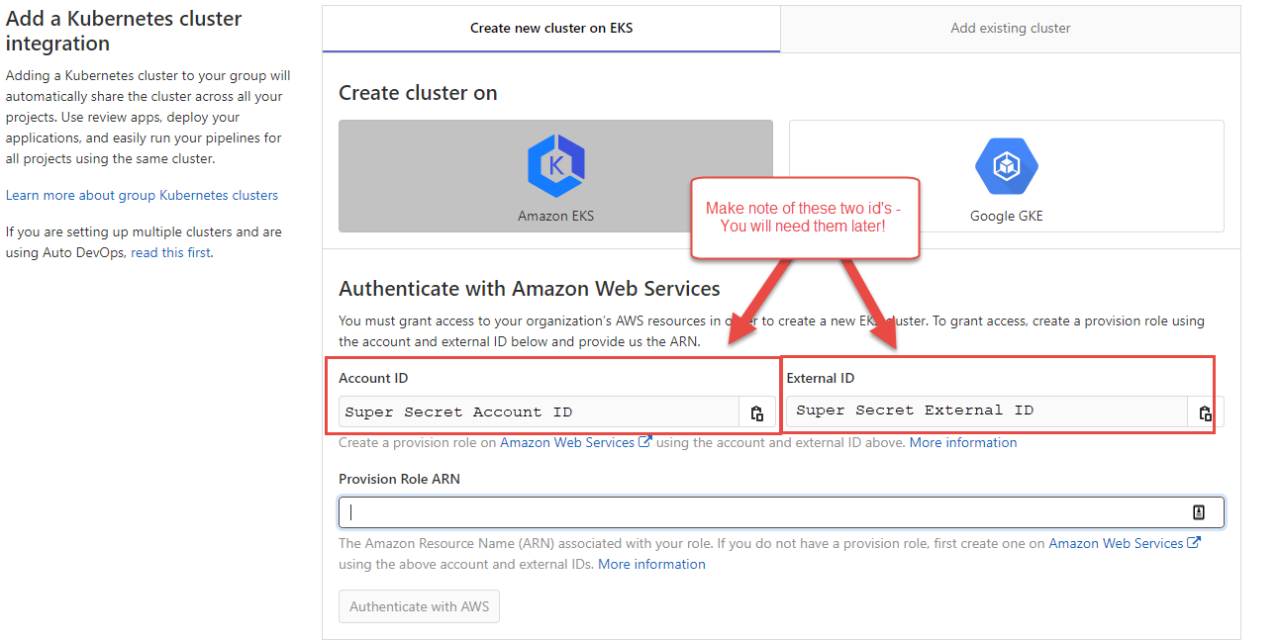Click the Super Secret Account ID field

[539, 412]
